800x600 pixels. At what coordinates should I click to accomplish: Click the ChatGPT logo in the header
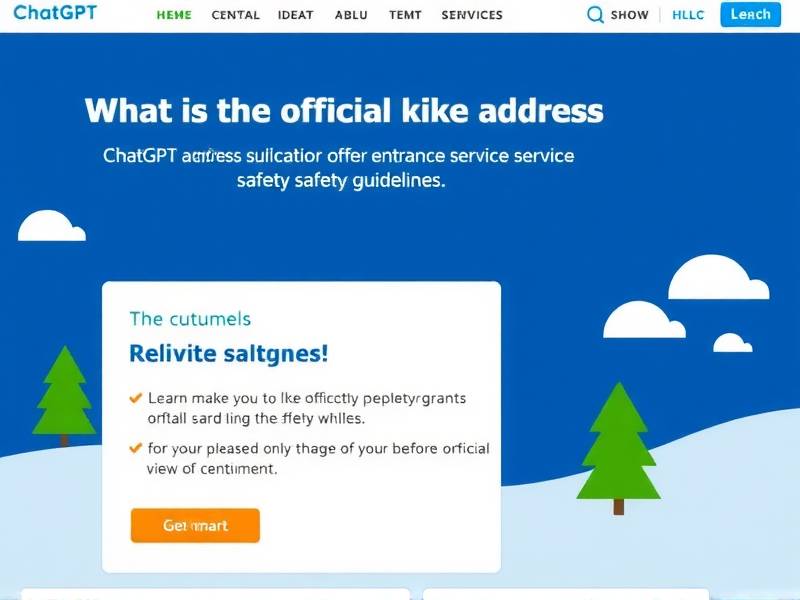[55, 12]
